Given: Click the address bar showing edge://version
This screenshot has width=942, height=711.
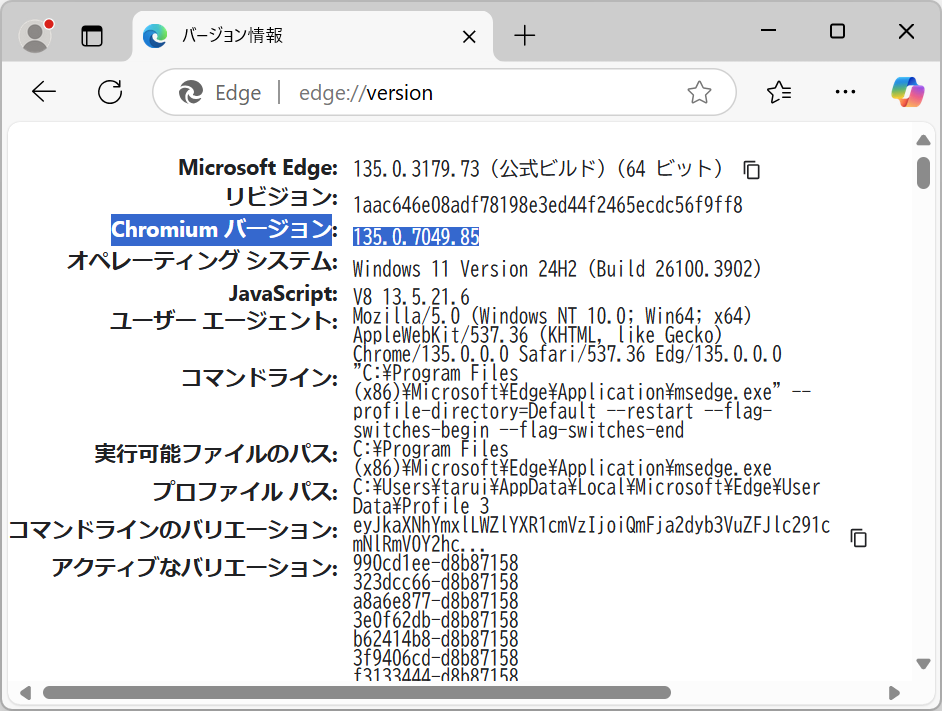Looking at the screenshot, I should [x=400, y=92].
